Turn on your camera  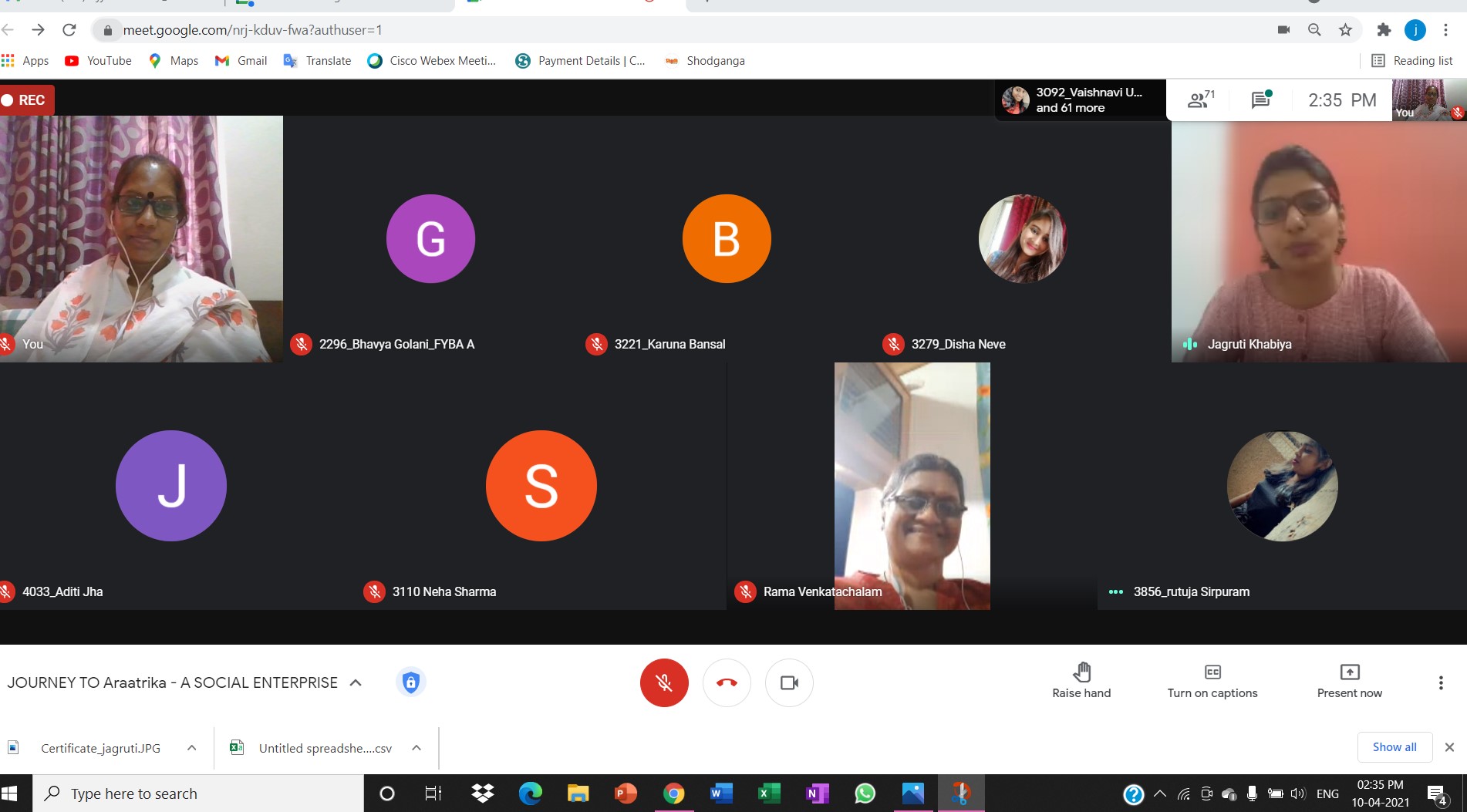coord(788,682)
